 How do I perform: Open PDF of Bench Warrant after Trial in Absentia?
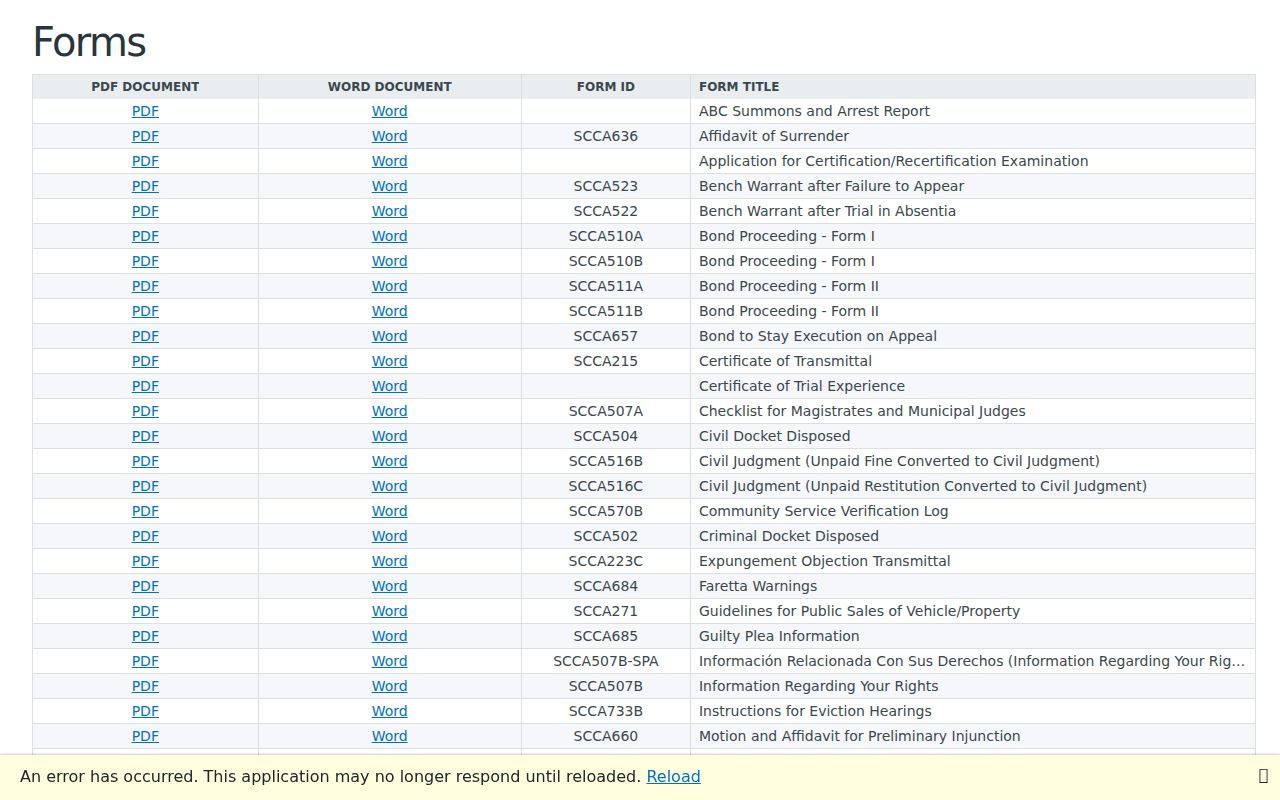(x=145, y=211)
